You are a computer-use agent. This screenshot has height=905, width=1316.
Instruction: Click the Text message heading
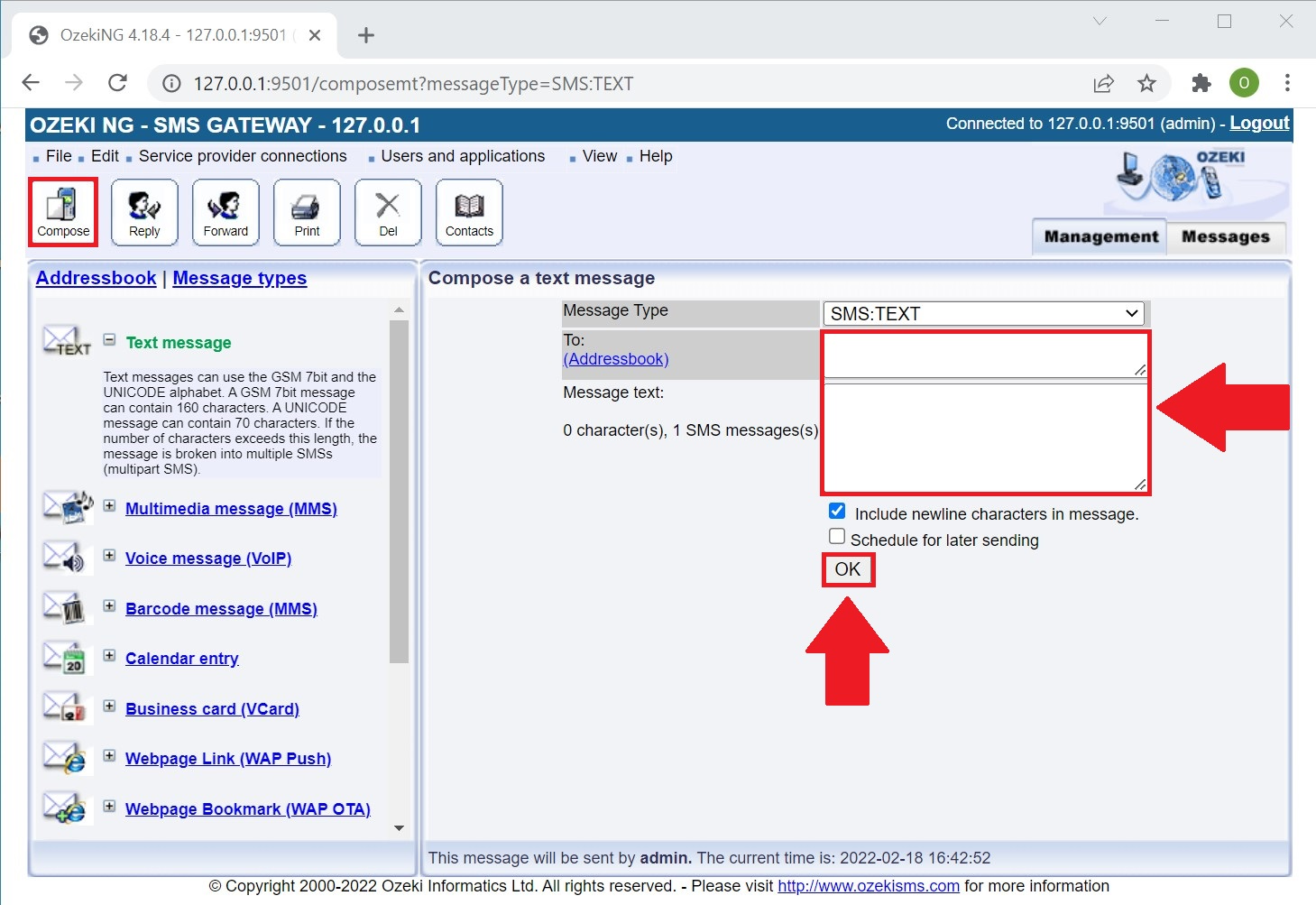point(179,343)
